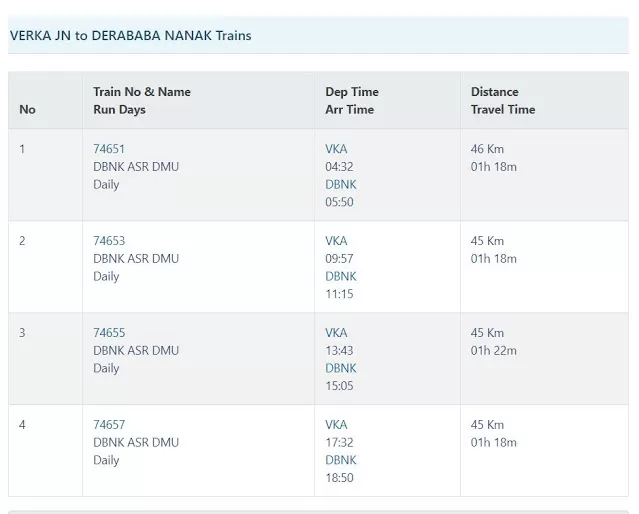Click the 46 Km distance cell
Image resolution: width=639 pixels, height=514 pixels.
coord(487,149)
